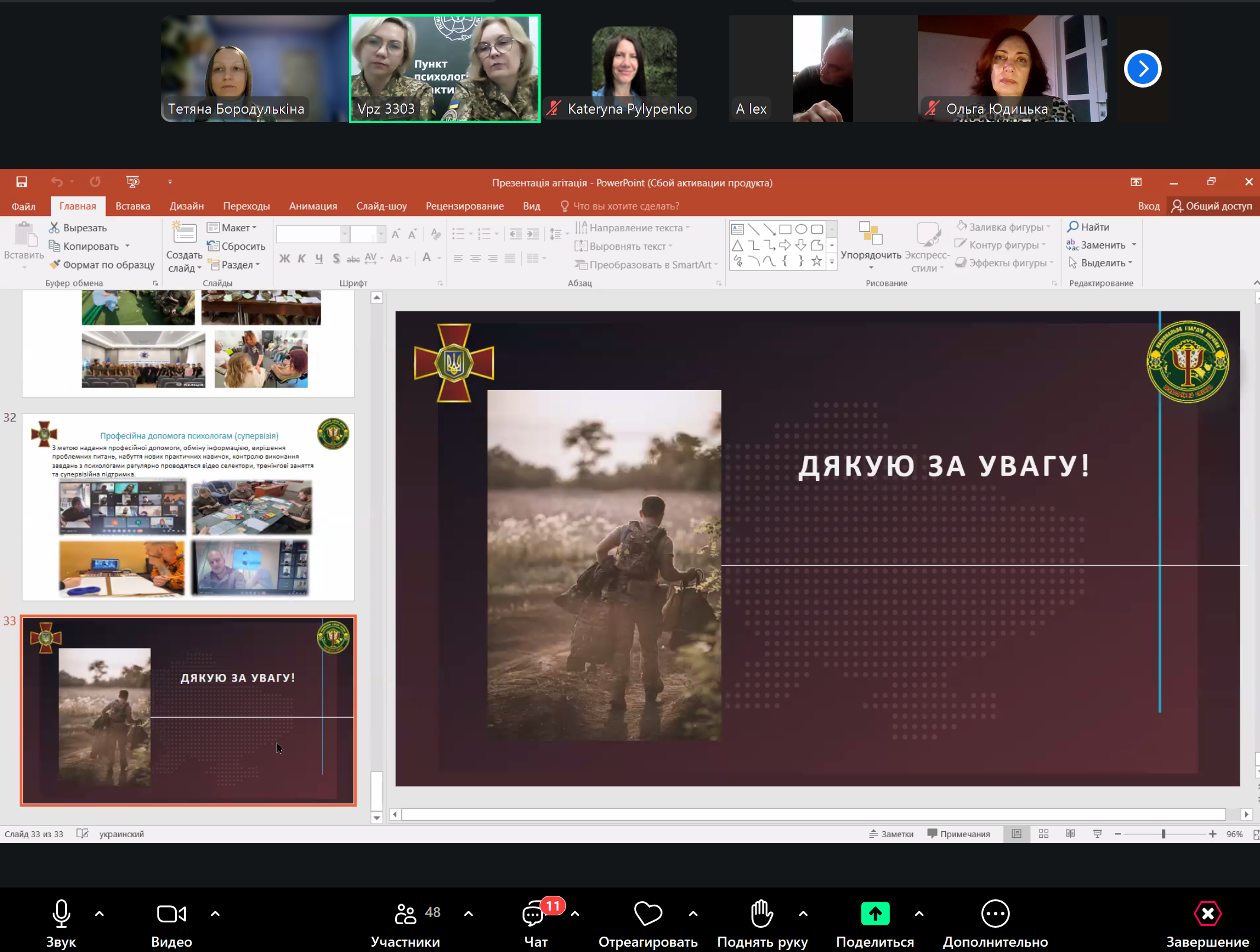
Task: Toggle camera with Видео button
Action: click(171, 914)
